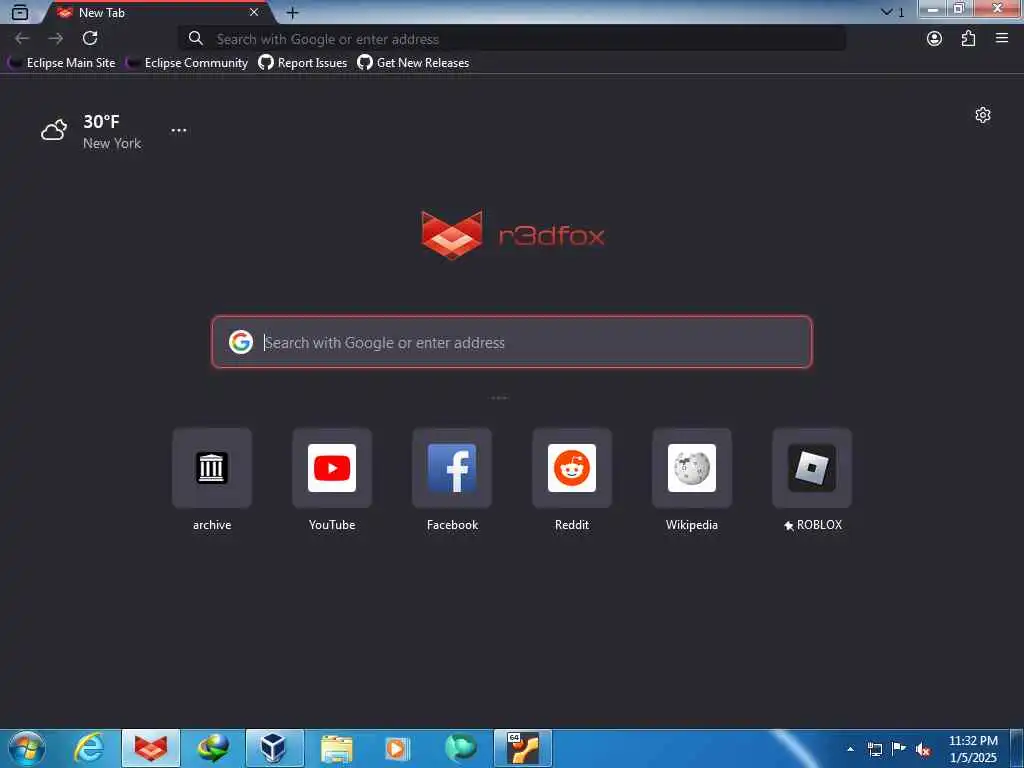Open the teal sphere taskbar icon
The height and width of the screenshot is (768, 1024).
[461, 748]
